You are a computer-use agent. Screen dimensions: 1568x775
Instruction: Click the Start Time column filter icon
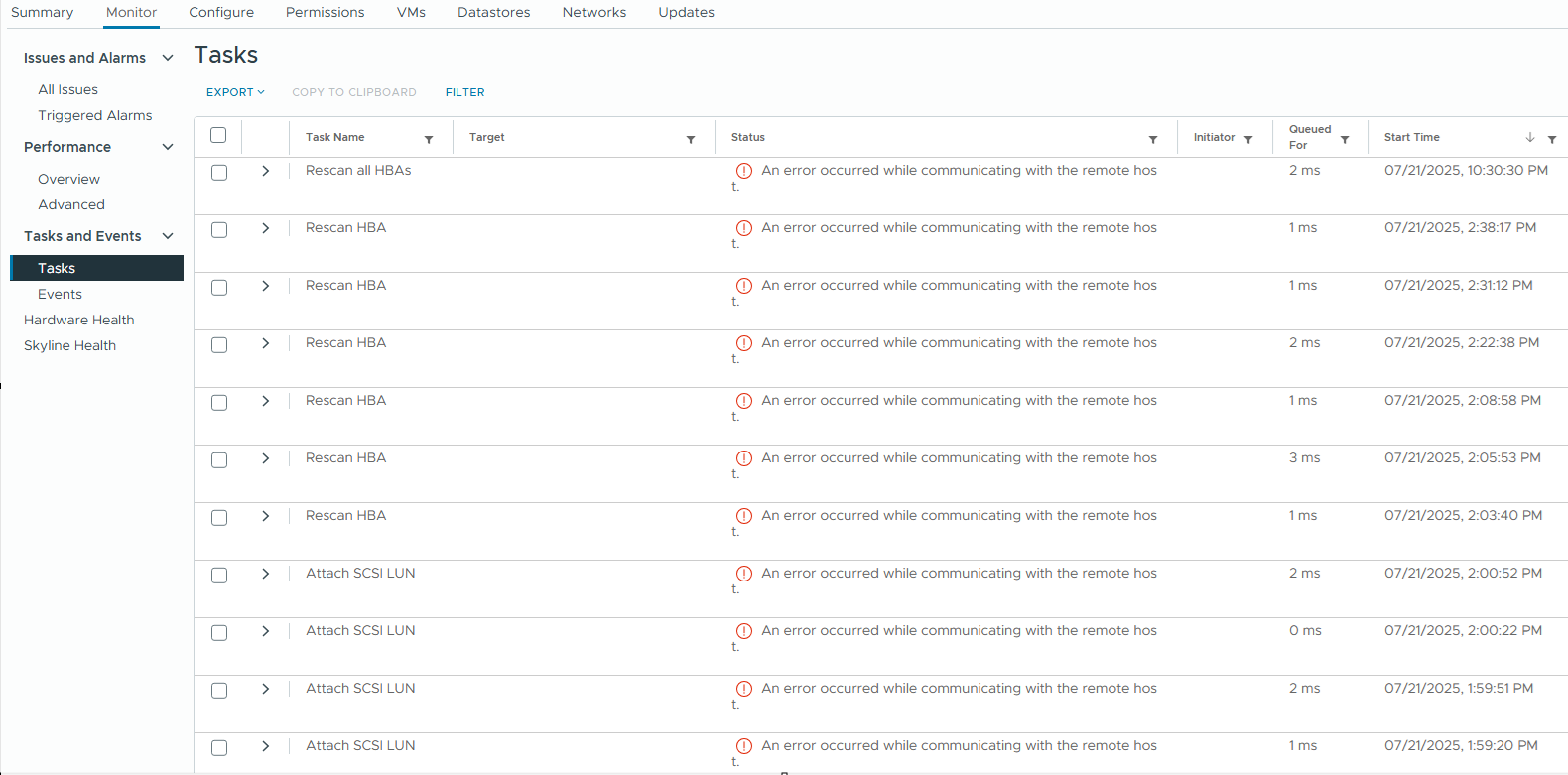coord(1552,140)
